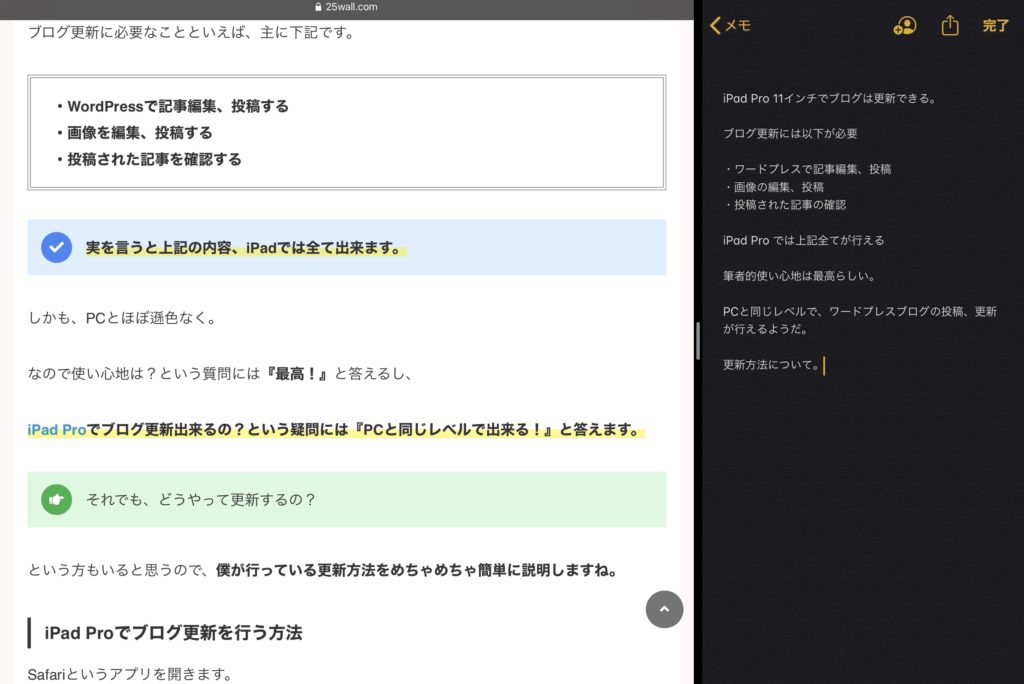The width and height of the screenshot is (1024, 684).
Task: Click the highlighted text 実を言うと上記の内容、iPadでは全て出来ます。
Action: [x=246, y=248]
